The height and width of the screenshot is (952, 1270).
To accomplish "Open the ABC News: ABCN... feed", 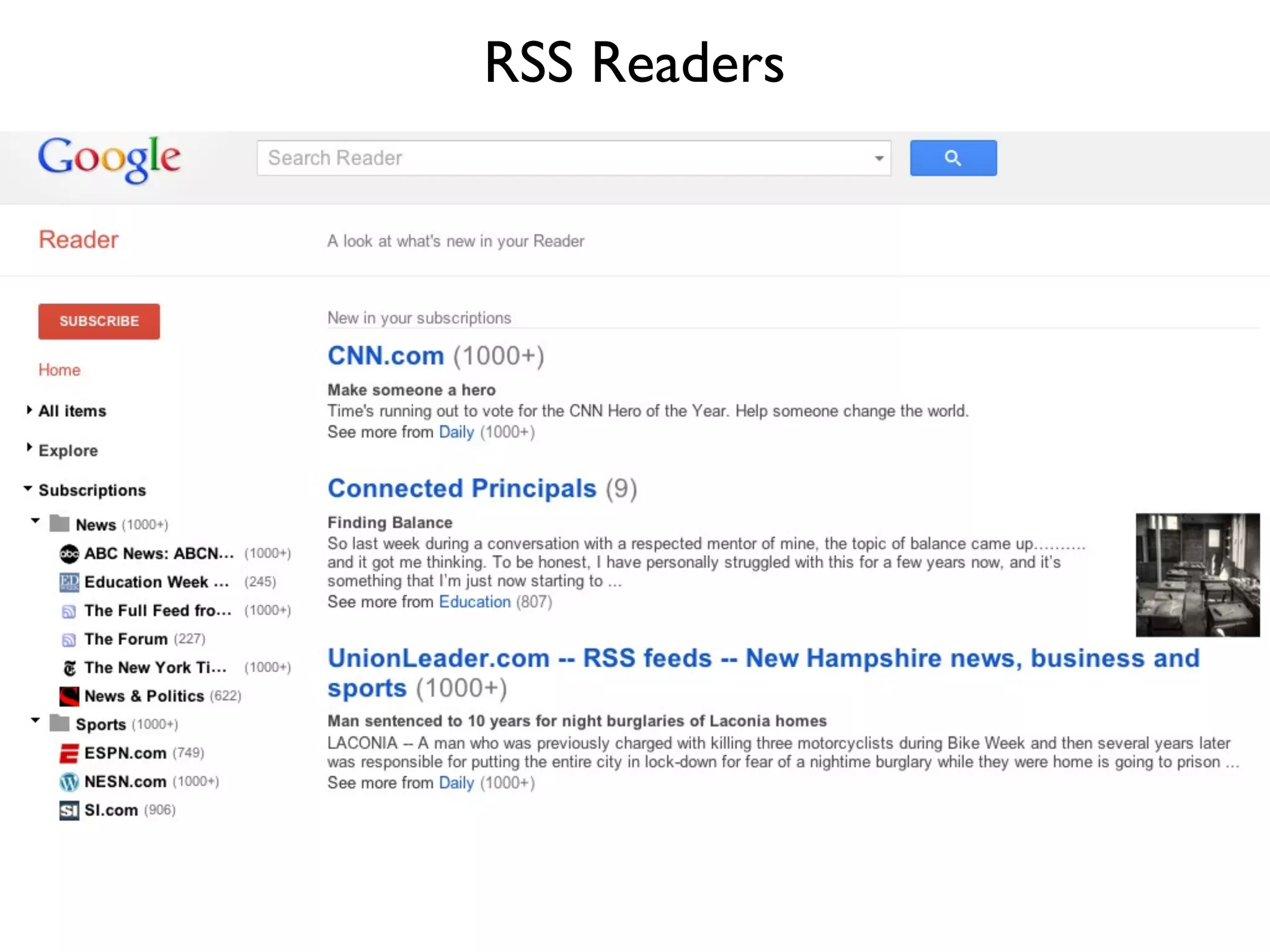I will click(159, 553).
